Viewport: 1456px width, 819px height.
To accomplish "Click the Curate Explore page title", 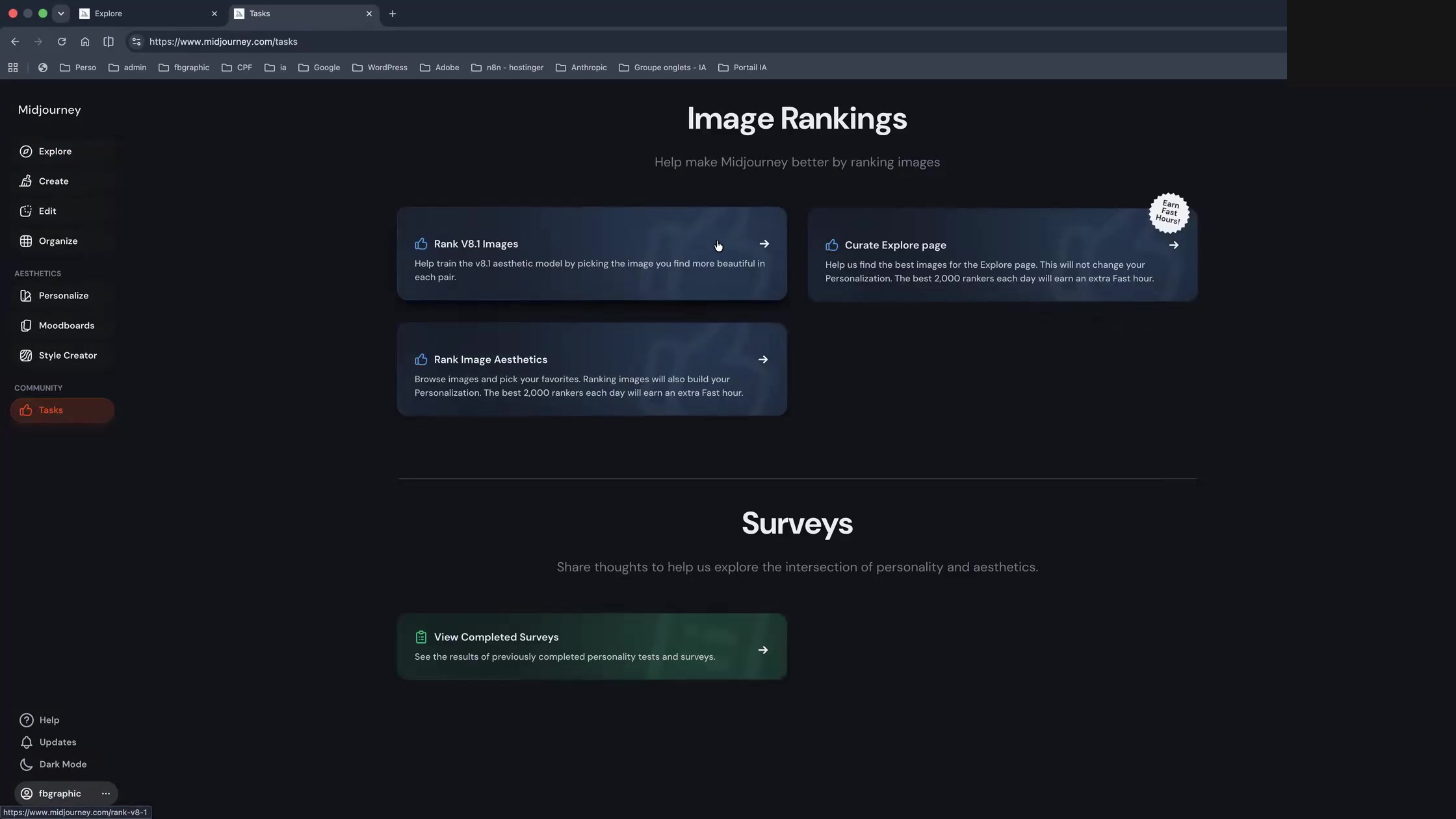I will 895,245.
